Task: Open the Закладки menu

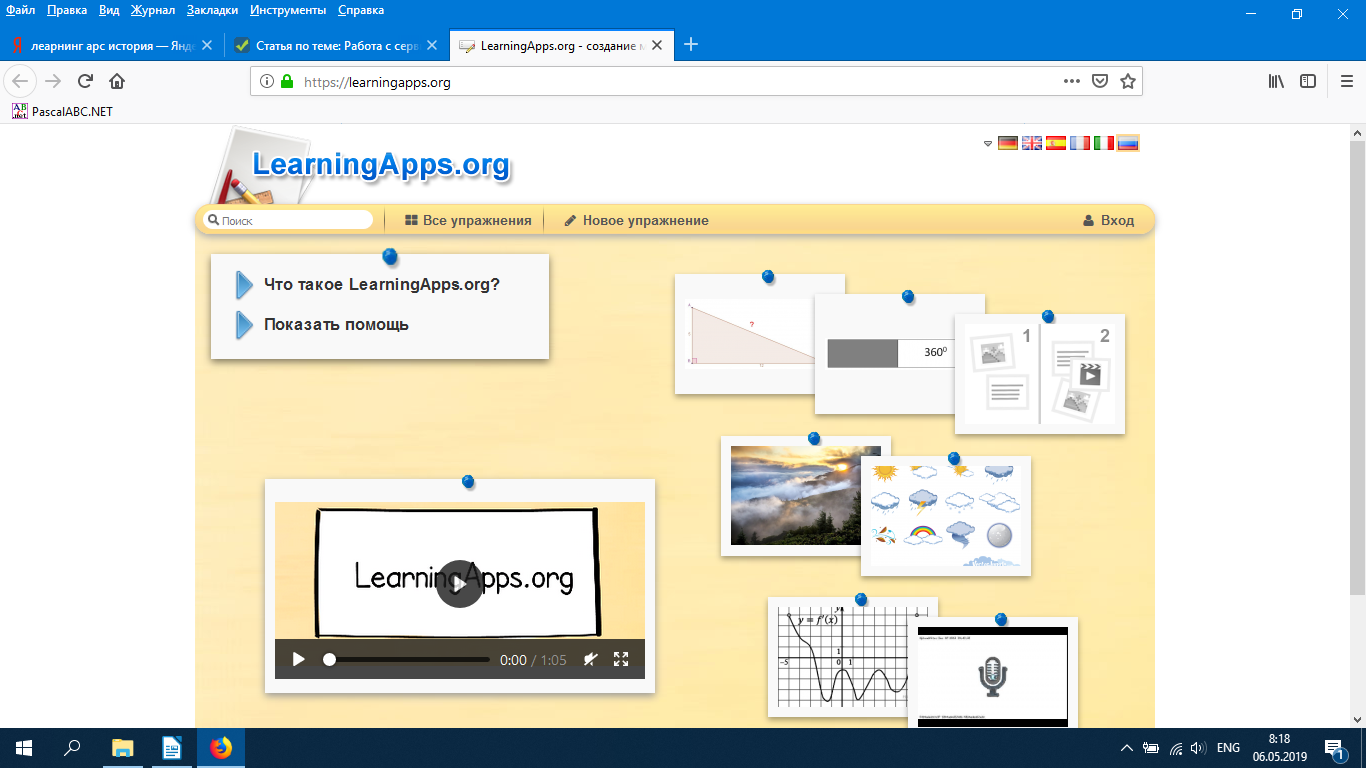Action: click(212, 10)
